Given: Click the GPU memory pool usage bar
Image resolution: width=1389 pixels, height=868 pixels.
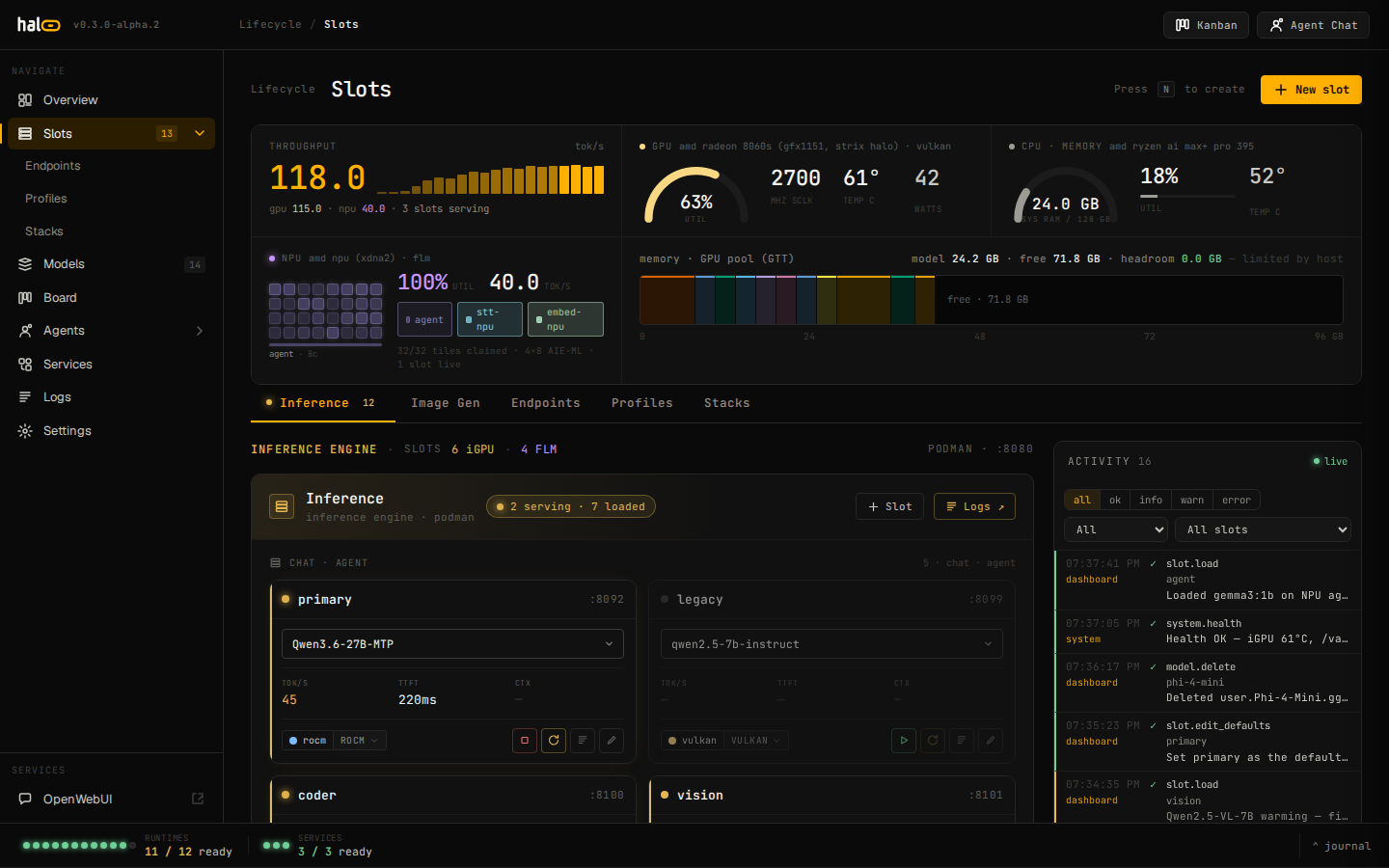Looking at the screenshot, I should point(992,300).
